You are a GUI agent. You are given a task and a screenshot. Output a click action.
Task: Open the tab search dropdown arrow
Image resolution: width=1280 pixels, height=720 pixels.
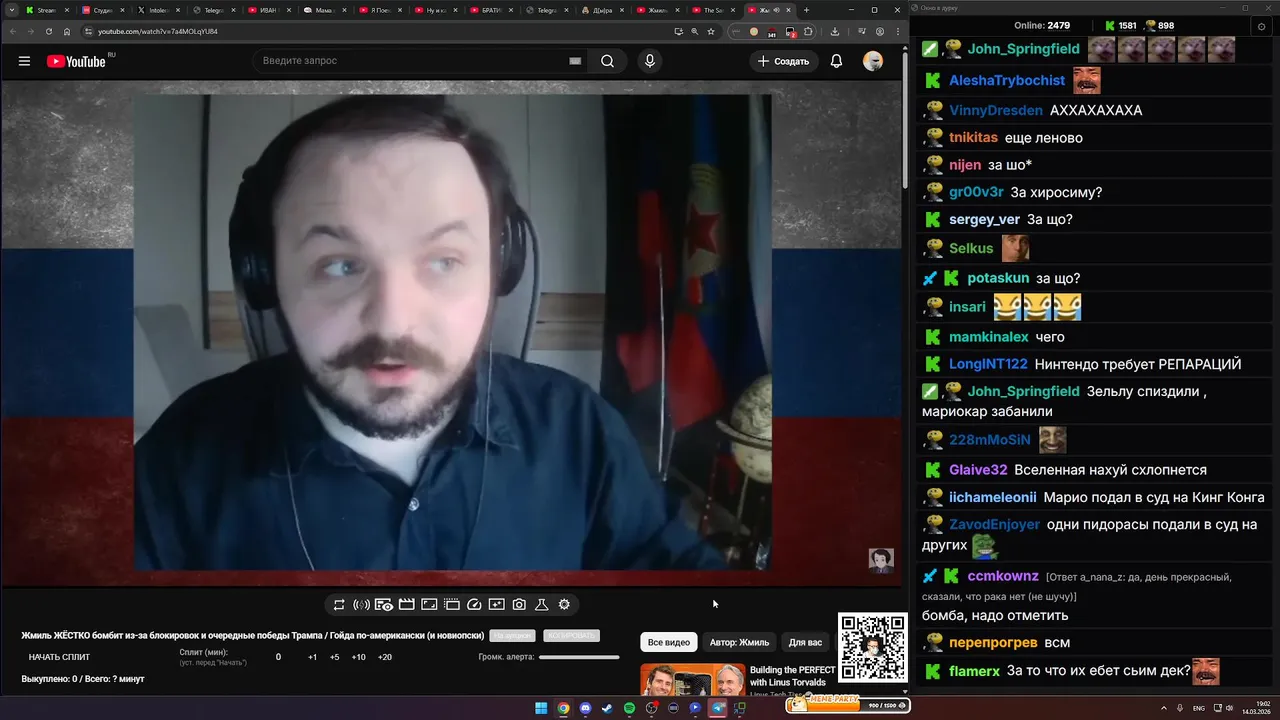pyautogui.click(x=12, y=10)
